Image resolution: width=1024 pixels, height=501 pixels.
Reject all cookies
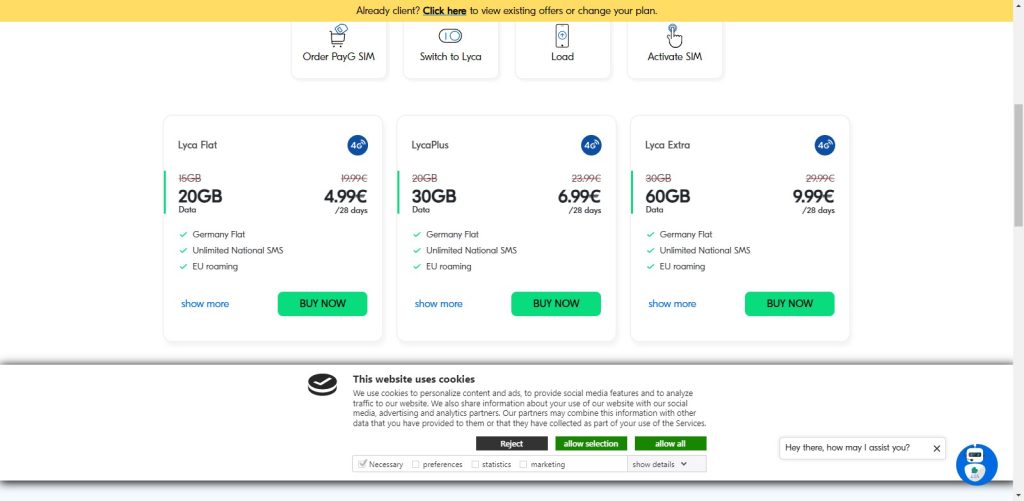coord(511,443)
